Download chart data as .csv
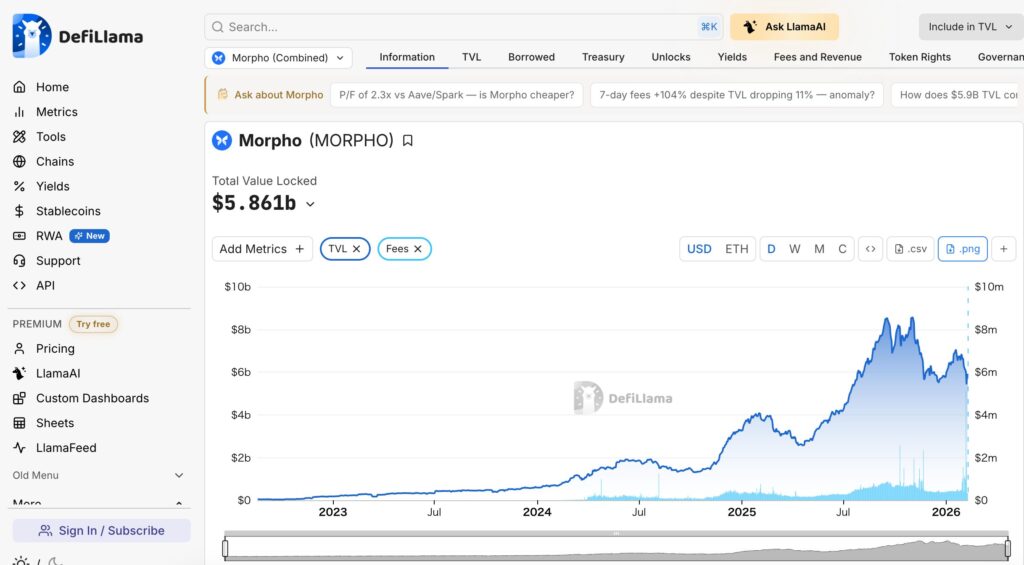The height and width of the screenshot is (565, 1024). (x=910, y=249)
